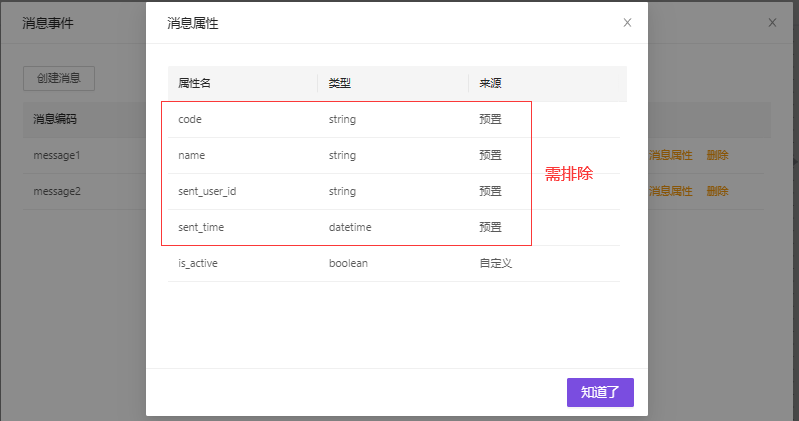
Task: Select the boolean type cell
Action: tap(348, 263)
